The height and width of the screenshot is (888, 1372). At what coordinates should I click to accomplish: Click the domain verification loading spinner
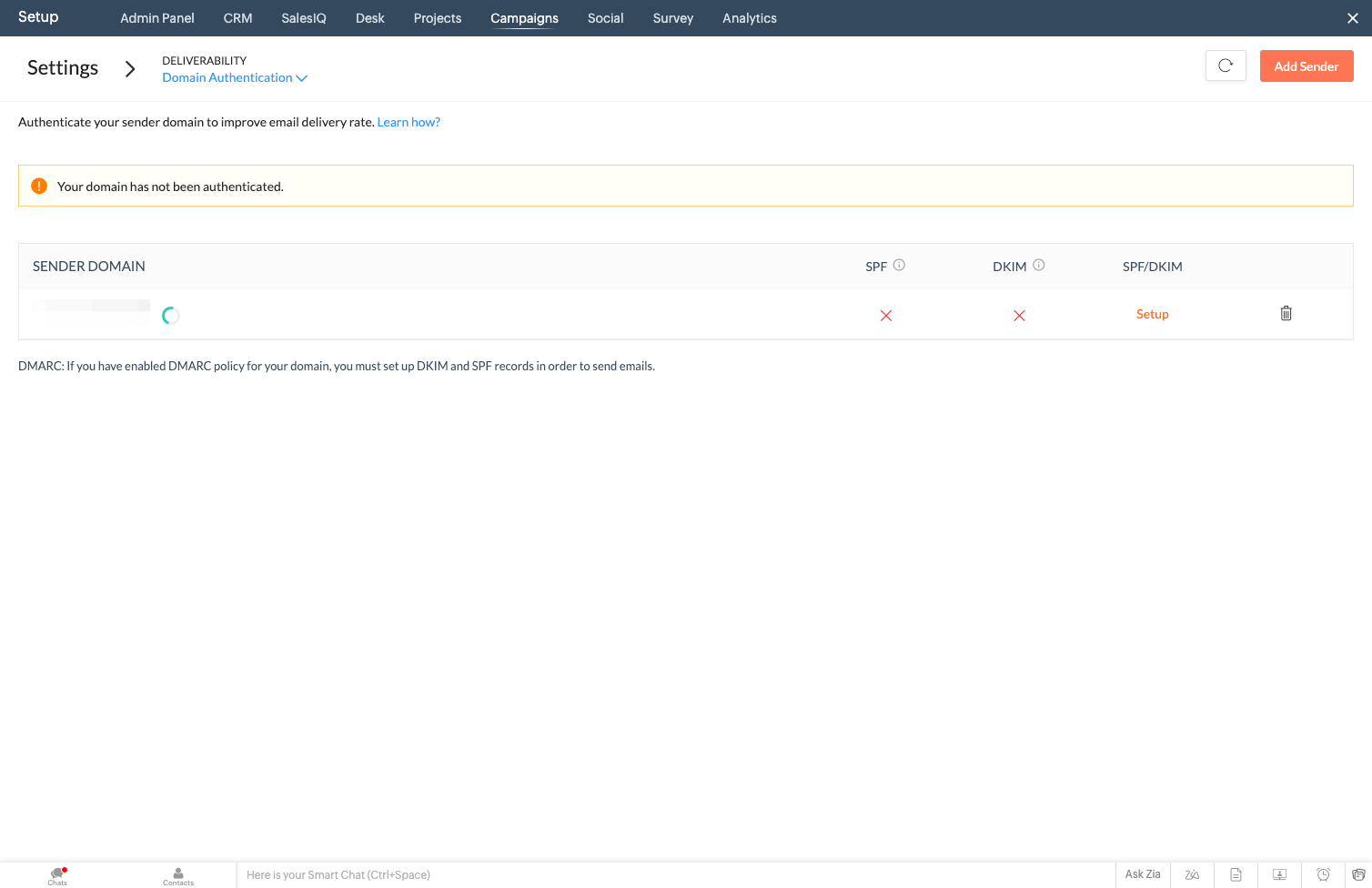coord(170,316)
